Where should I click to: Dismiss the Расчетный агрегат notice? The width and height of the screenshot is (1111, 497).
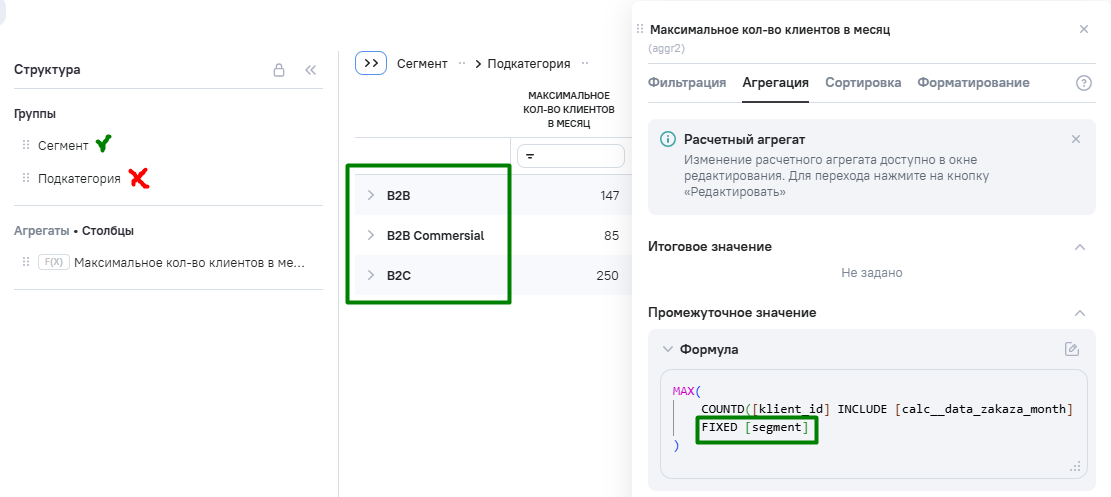[1076, 139]
